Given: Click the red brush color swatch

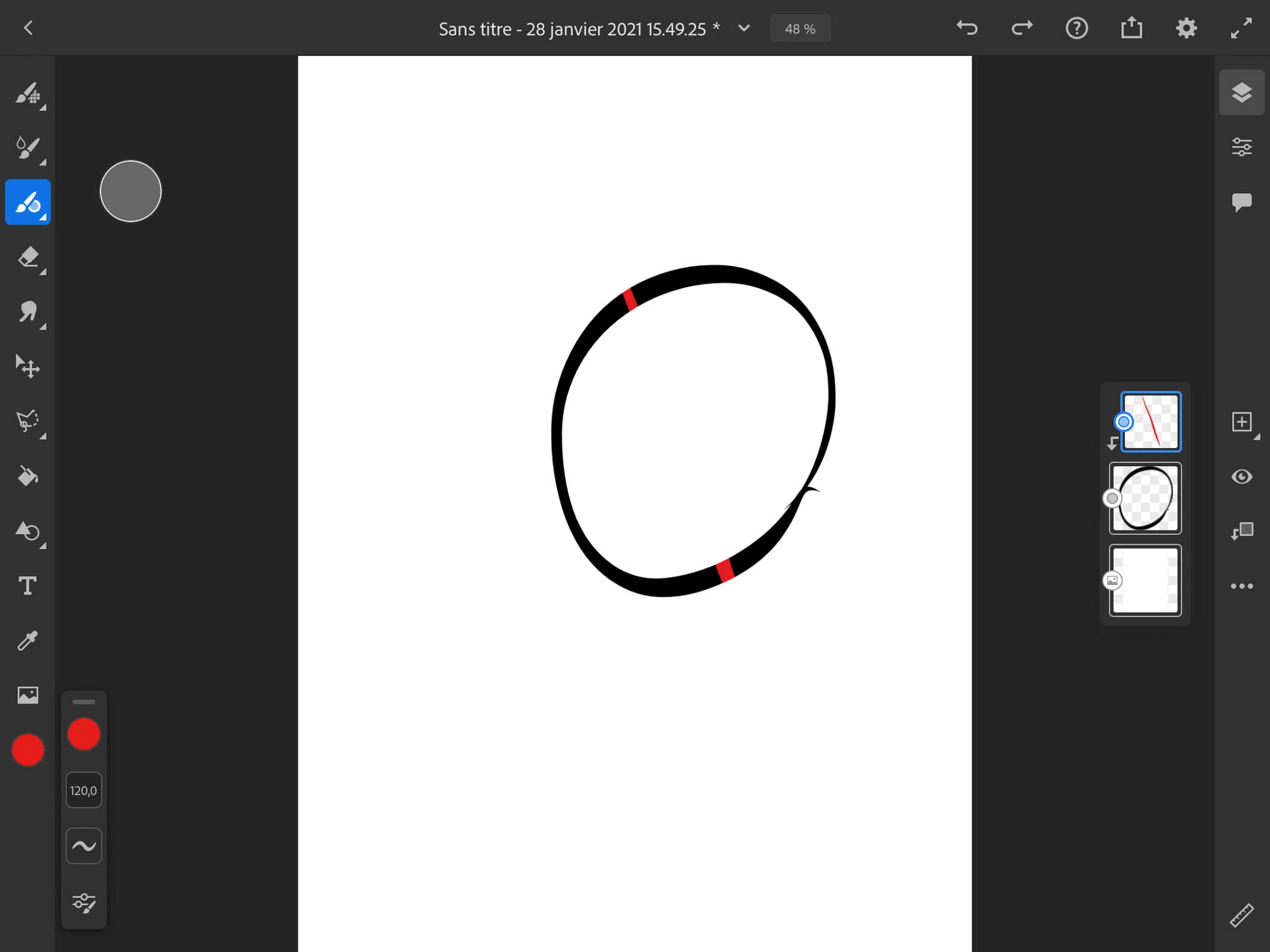Looking at the screenshot, I should point(84,734).
